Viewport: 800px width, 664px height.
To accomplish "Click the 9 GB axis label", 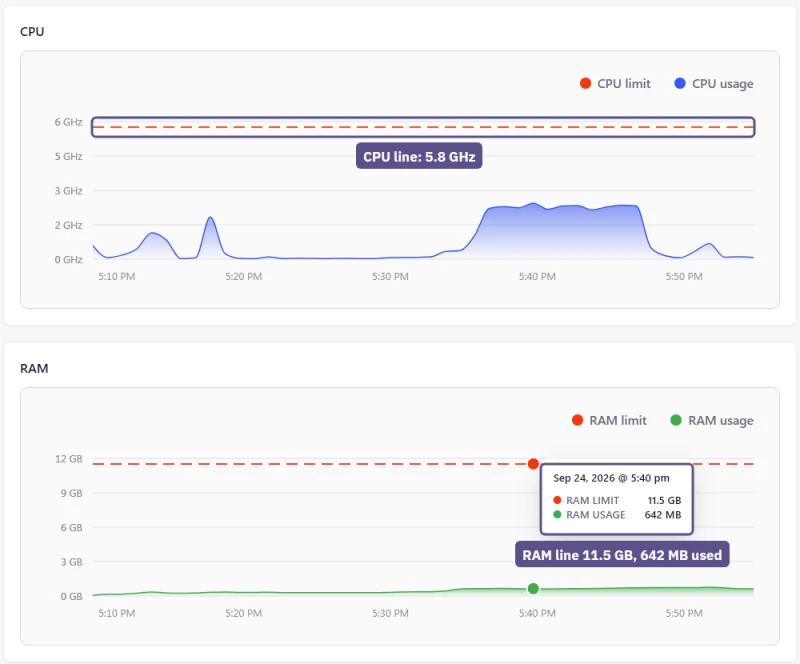I will click(71, 493).
